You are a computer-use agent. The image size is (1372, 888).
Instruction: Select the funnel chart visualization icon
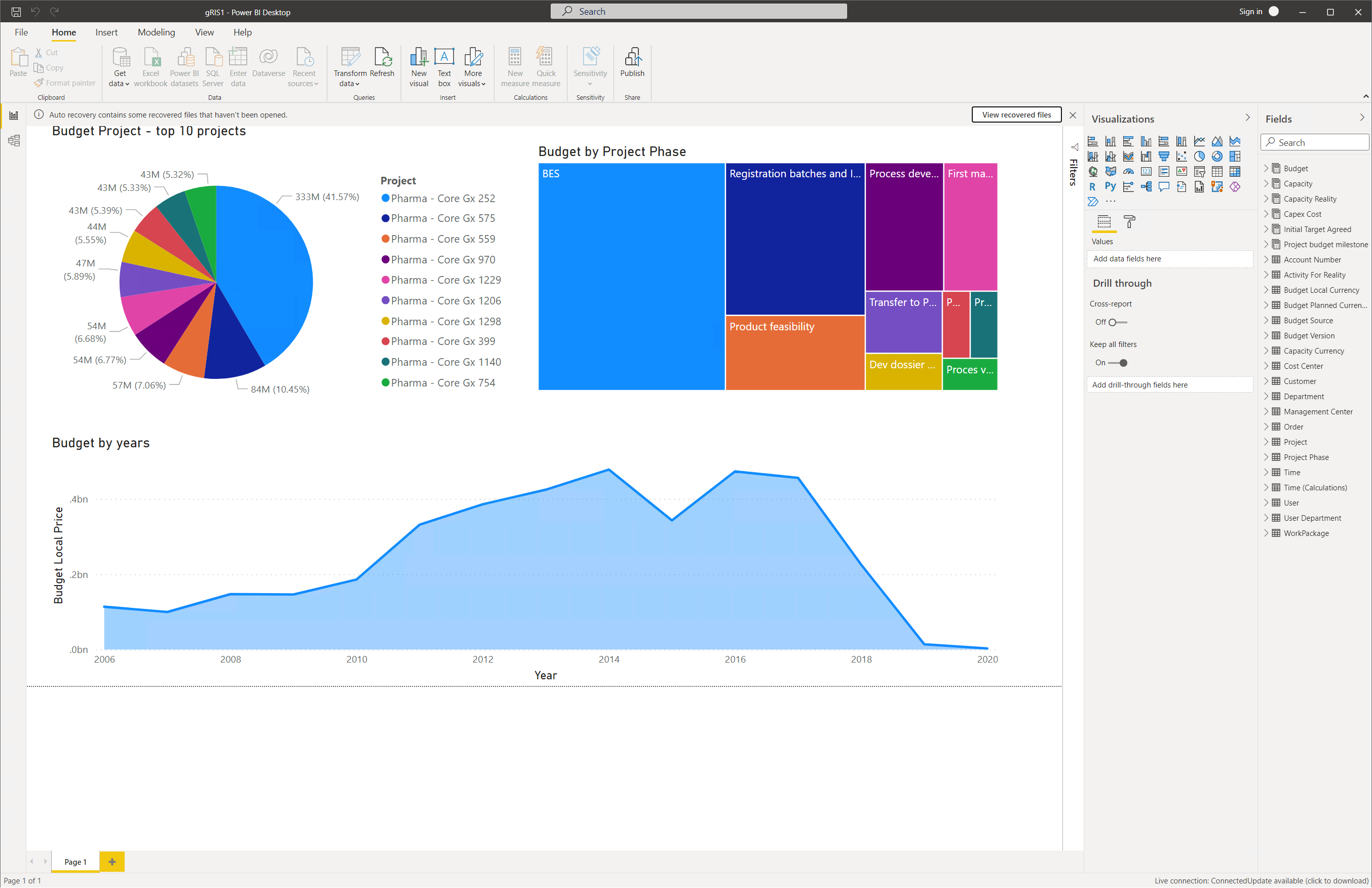click(x=1163, y=156)
